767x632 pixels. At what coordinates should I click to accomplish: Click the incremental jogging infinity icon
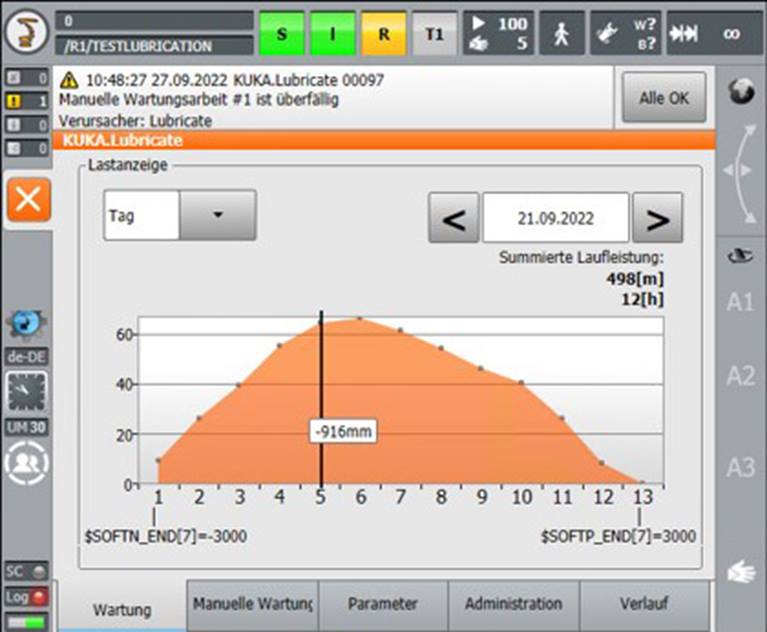(717, 33)
